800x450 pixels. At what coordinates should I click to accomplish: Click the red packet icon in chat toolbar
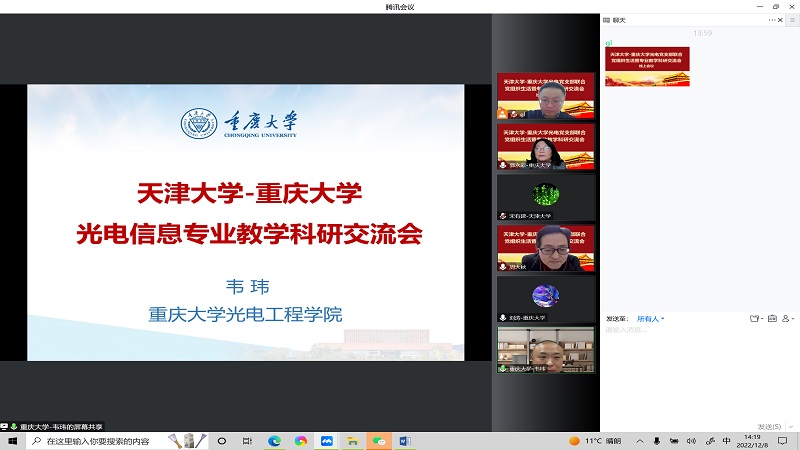click(773, 319)
